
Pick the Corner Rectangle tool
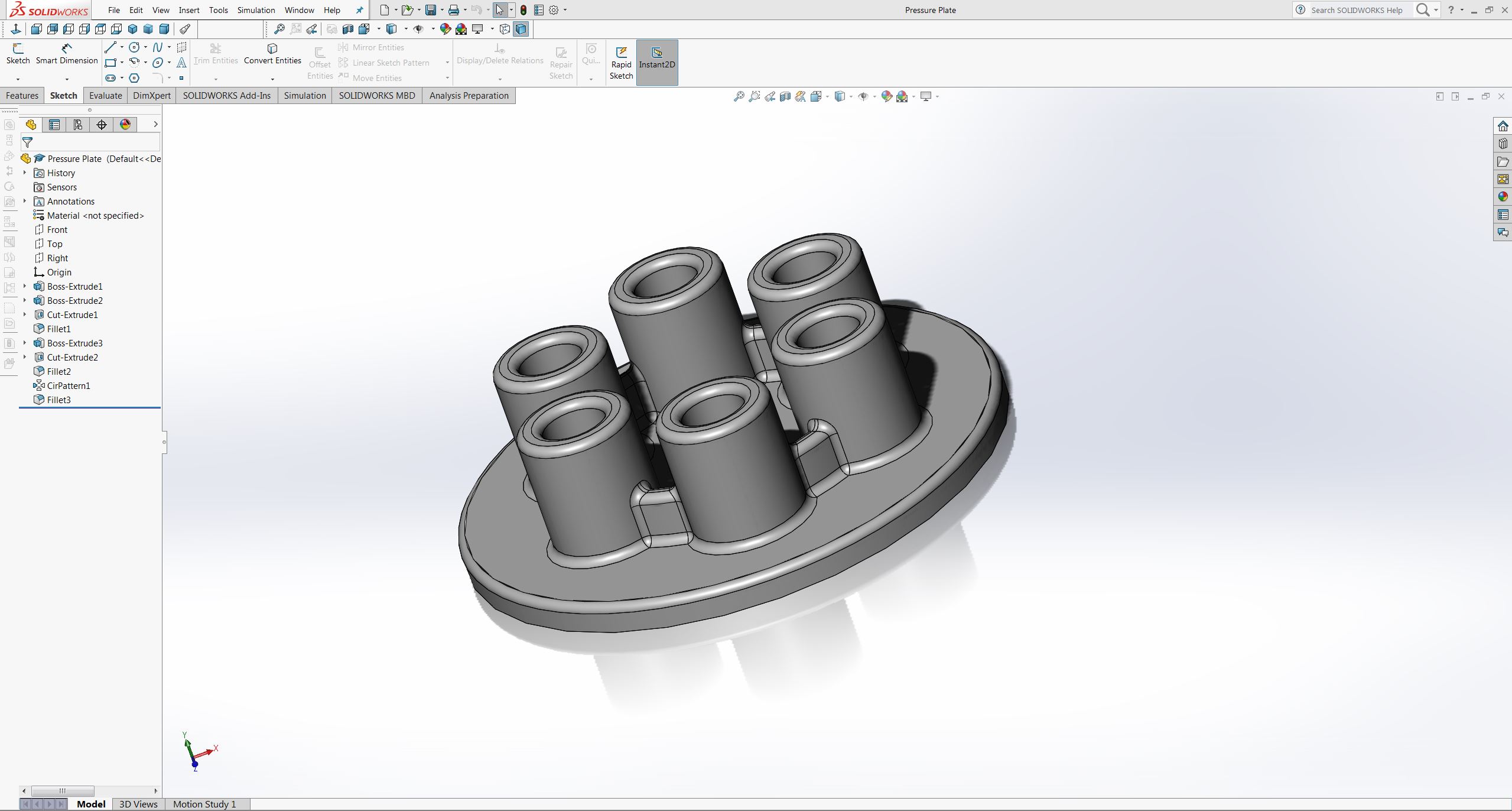[110, 63]
